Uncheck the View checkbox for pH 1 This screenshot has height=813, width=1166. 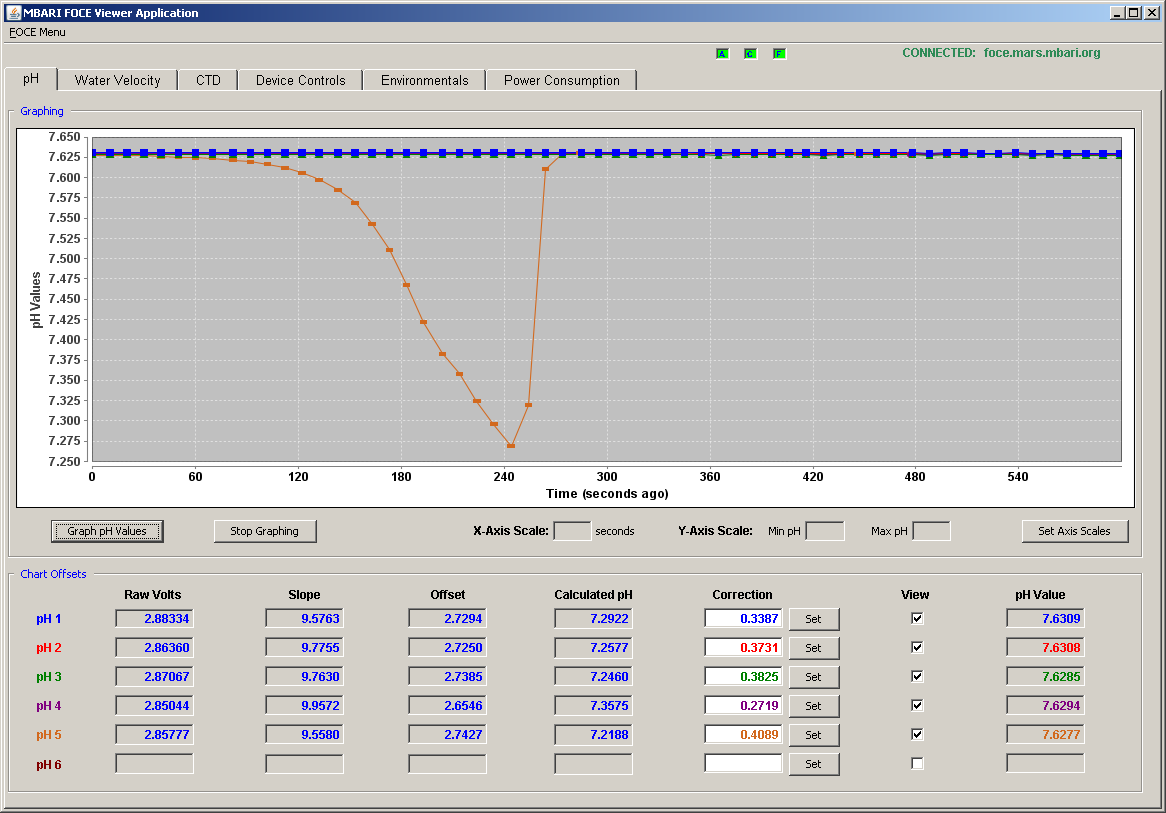pos(917,618)
